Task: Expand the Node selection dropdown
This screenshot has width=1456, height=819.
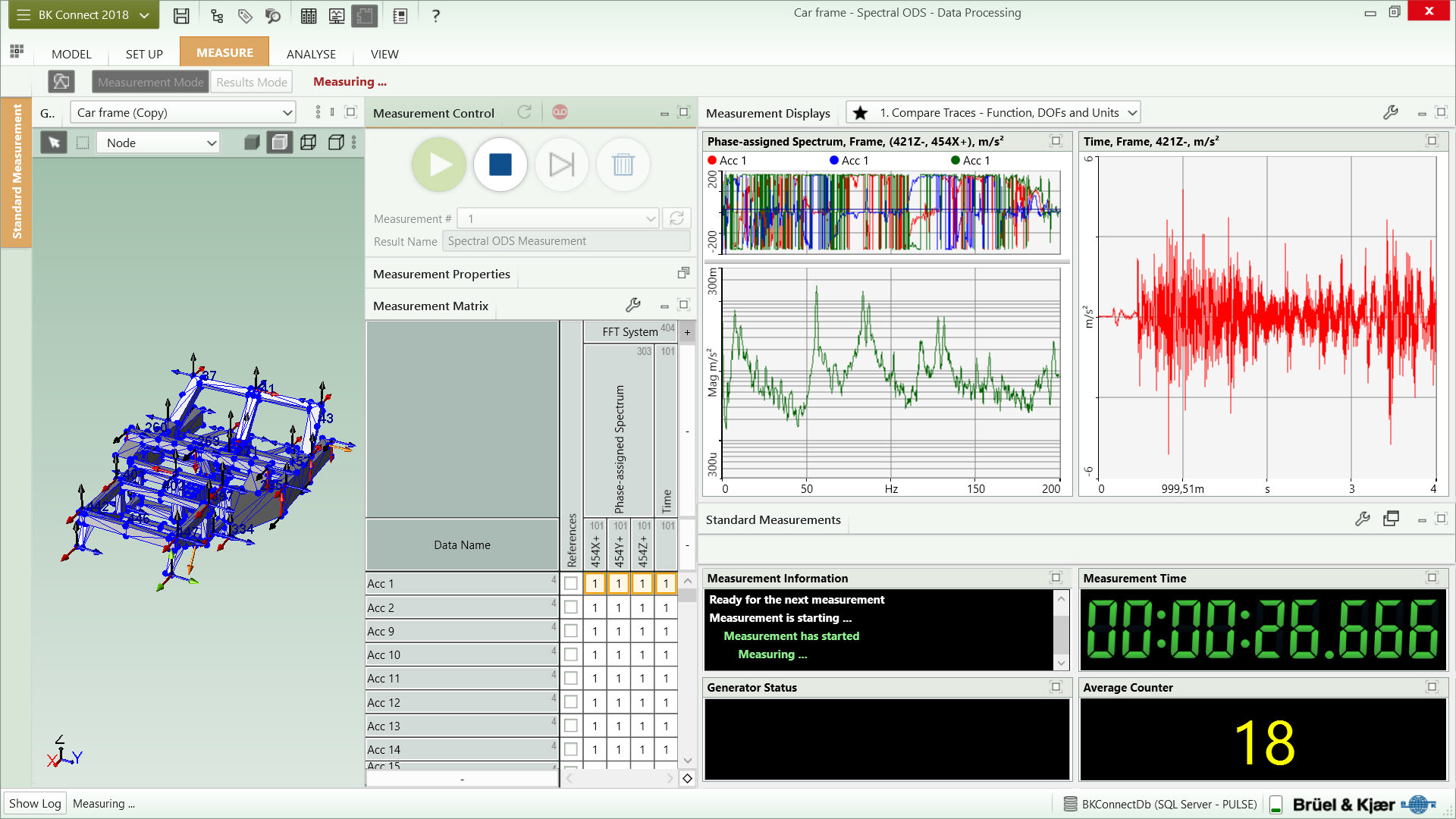Action: click(211, 143)
